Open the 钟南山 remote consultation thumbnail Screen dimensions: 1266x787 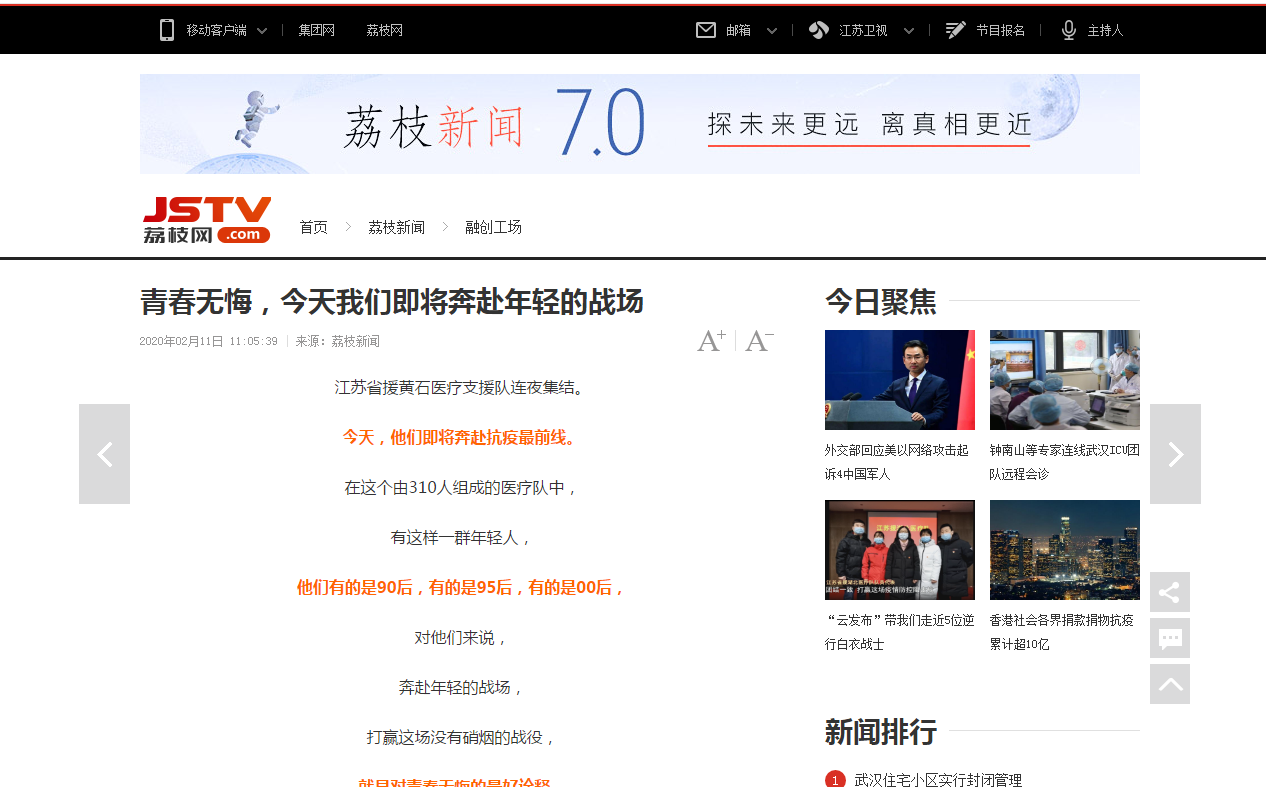tap(1064, 380)
